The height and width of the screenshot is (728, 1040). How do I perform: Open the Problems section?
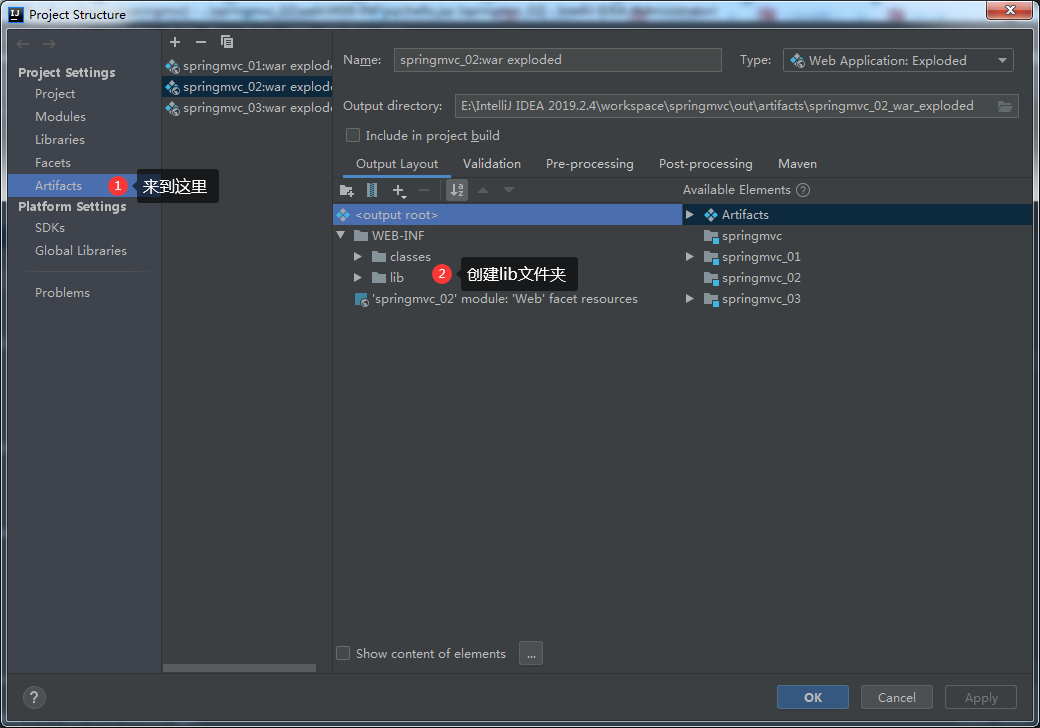click(x=62, y=292)
